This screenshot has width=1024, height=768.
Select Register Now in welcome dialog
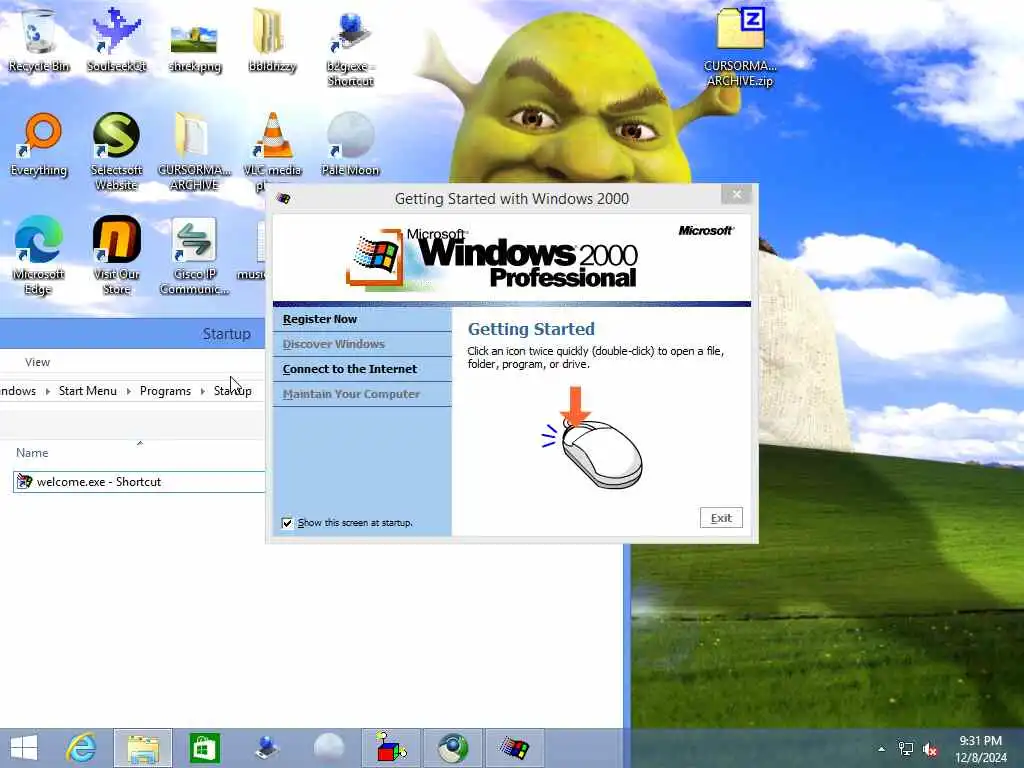point(362,319)
